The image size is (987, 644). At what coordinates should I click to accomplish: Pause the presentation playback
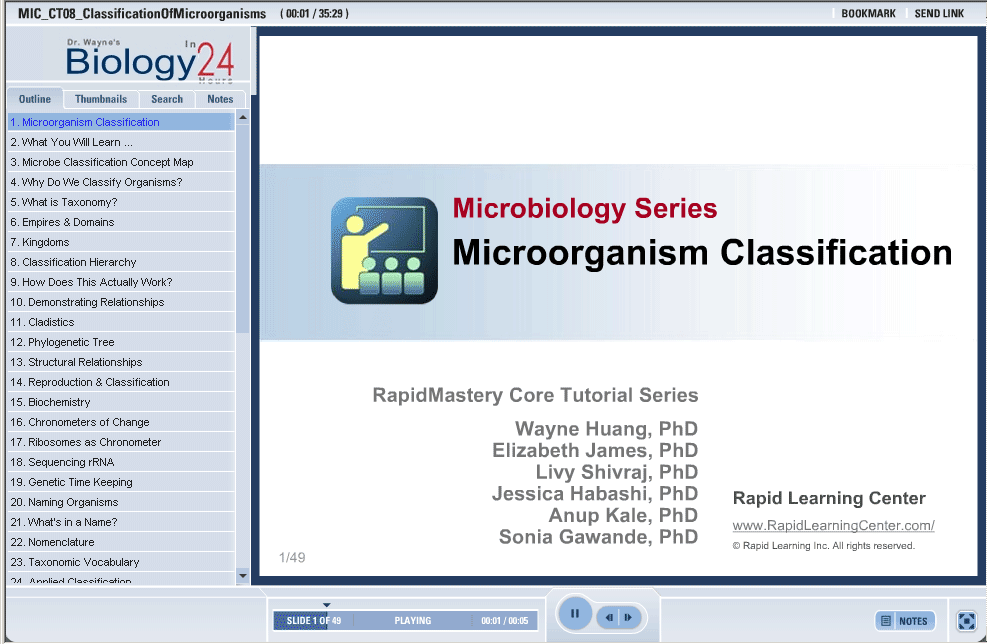[575, 614]
